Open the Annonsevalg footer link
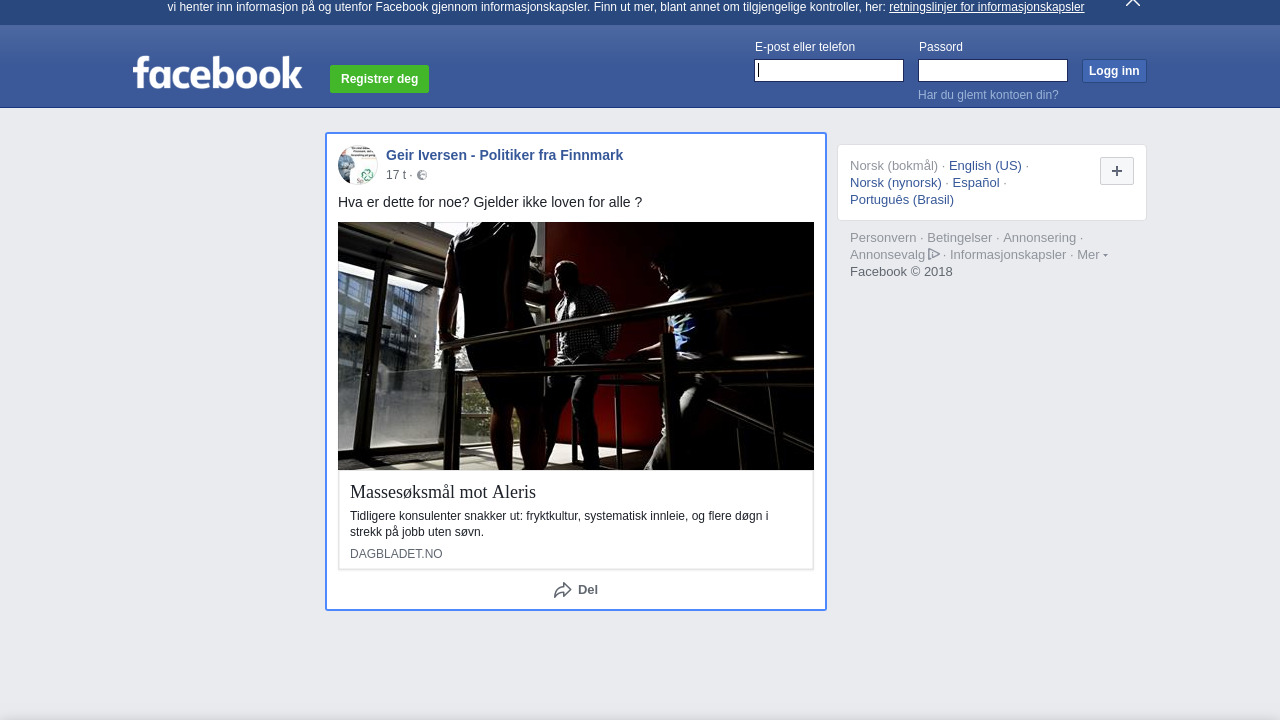The image size is (1280, 720). (894, 255)
